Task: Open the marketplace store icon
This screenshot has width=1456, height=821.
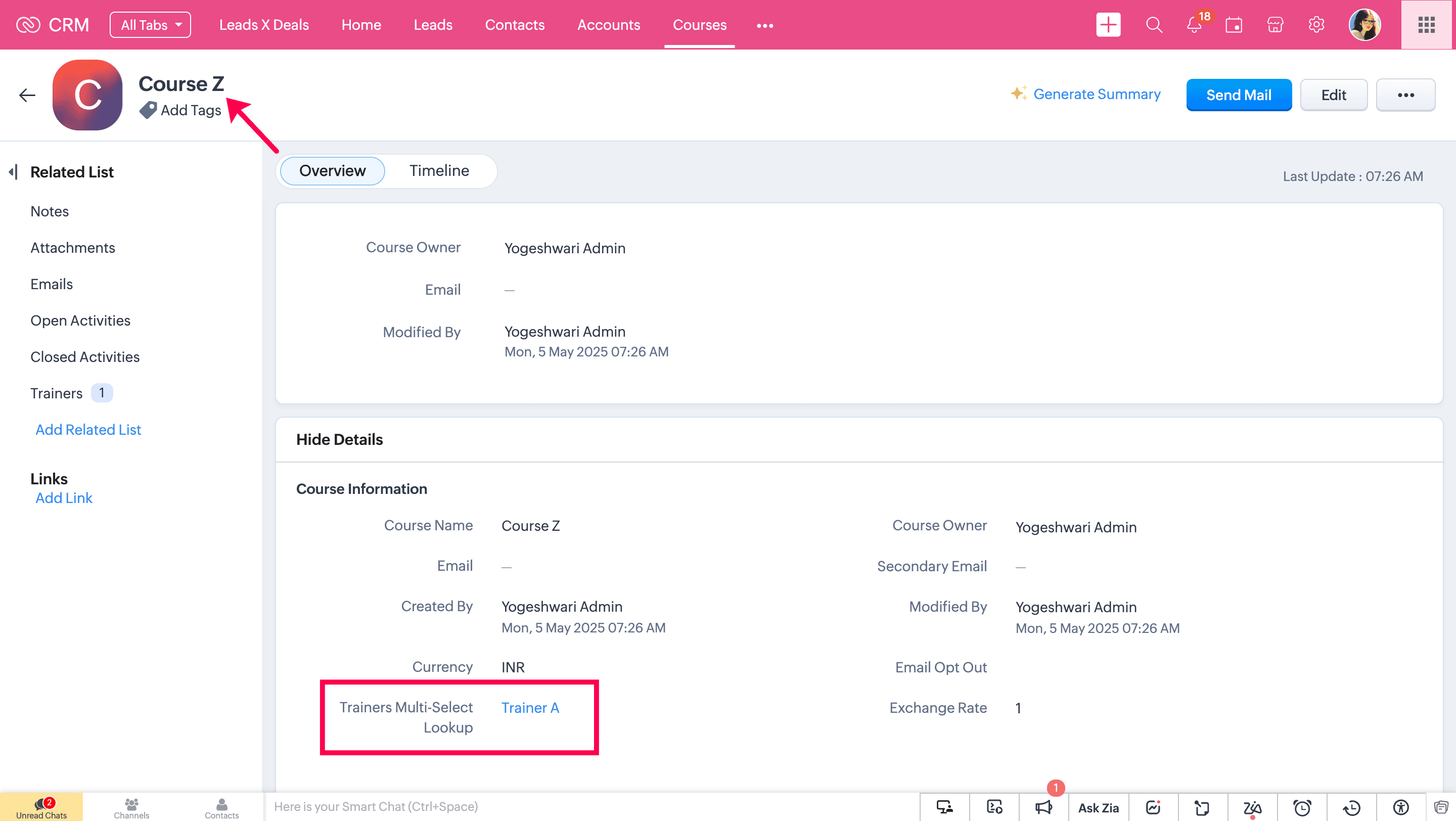Action: tap(1275, 25)
